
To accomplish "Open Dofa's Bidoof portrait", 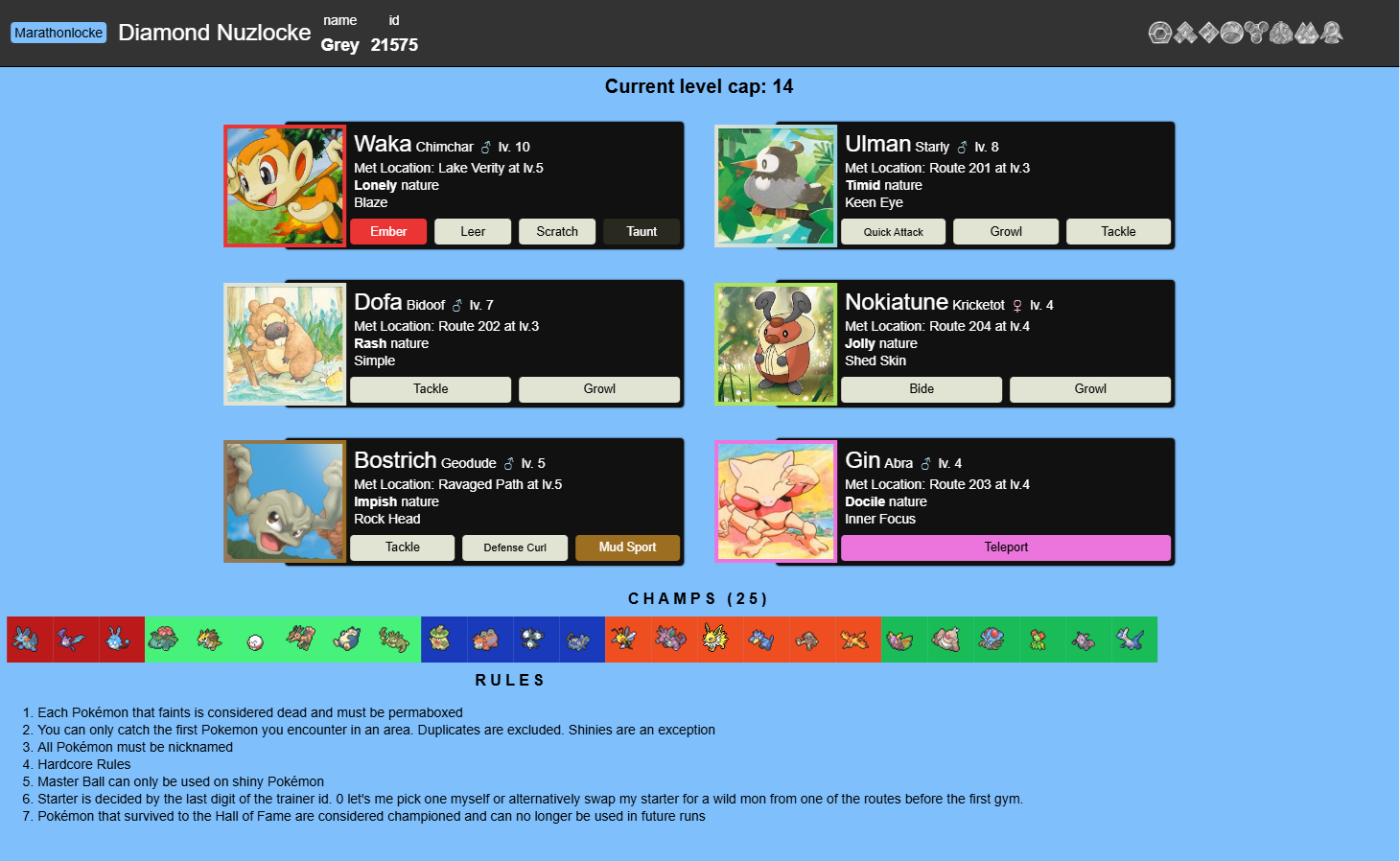I will click(x=285, y=344).
